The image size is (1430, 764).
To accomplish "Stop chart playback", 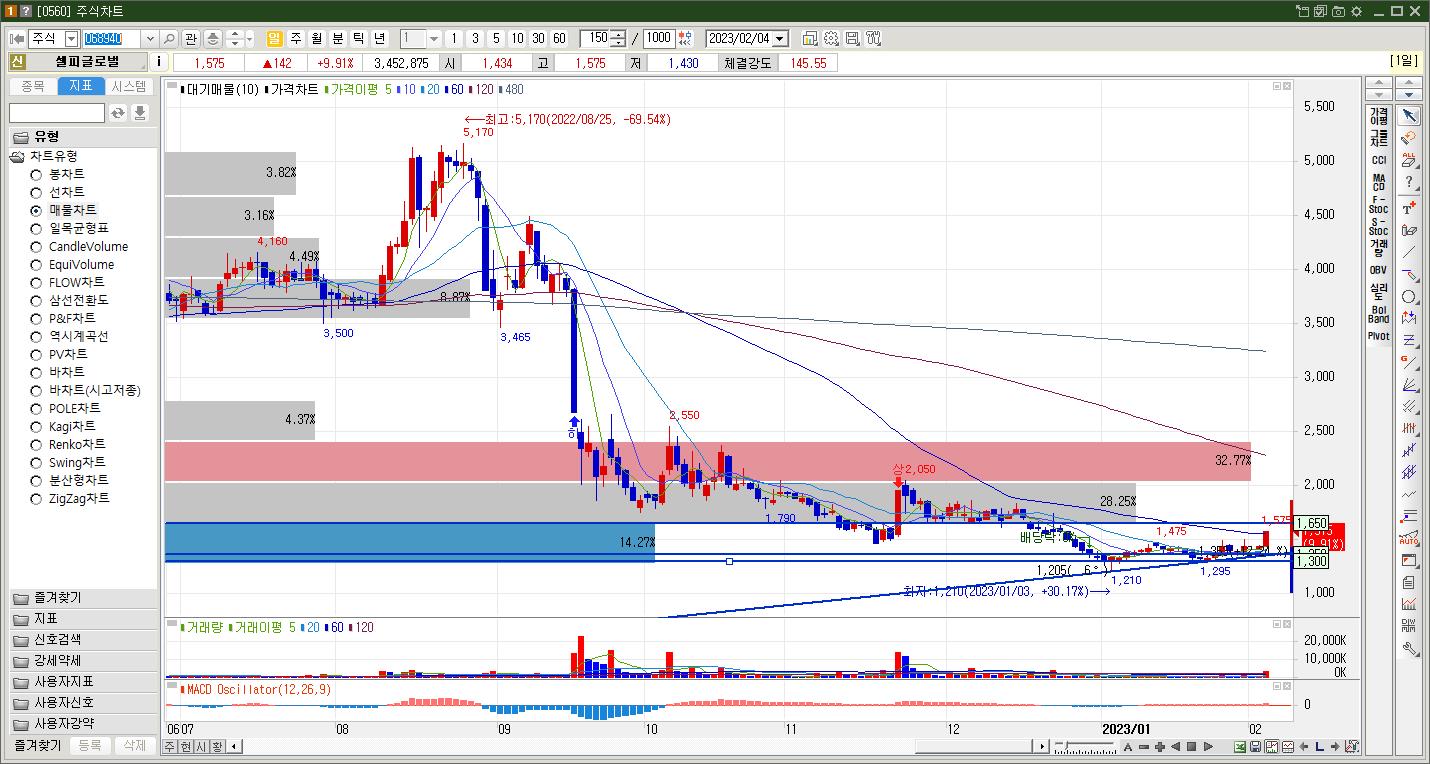I will 1191,747.
